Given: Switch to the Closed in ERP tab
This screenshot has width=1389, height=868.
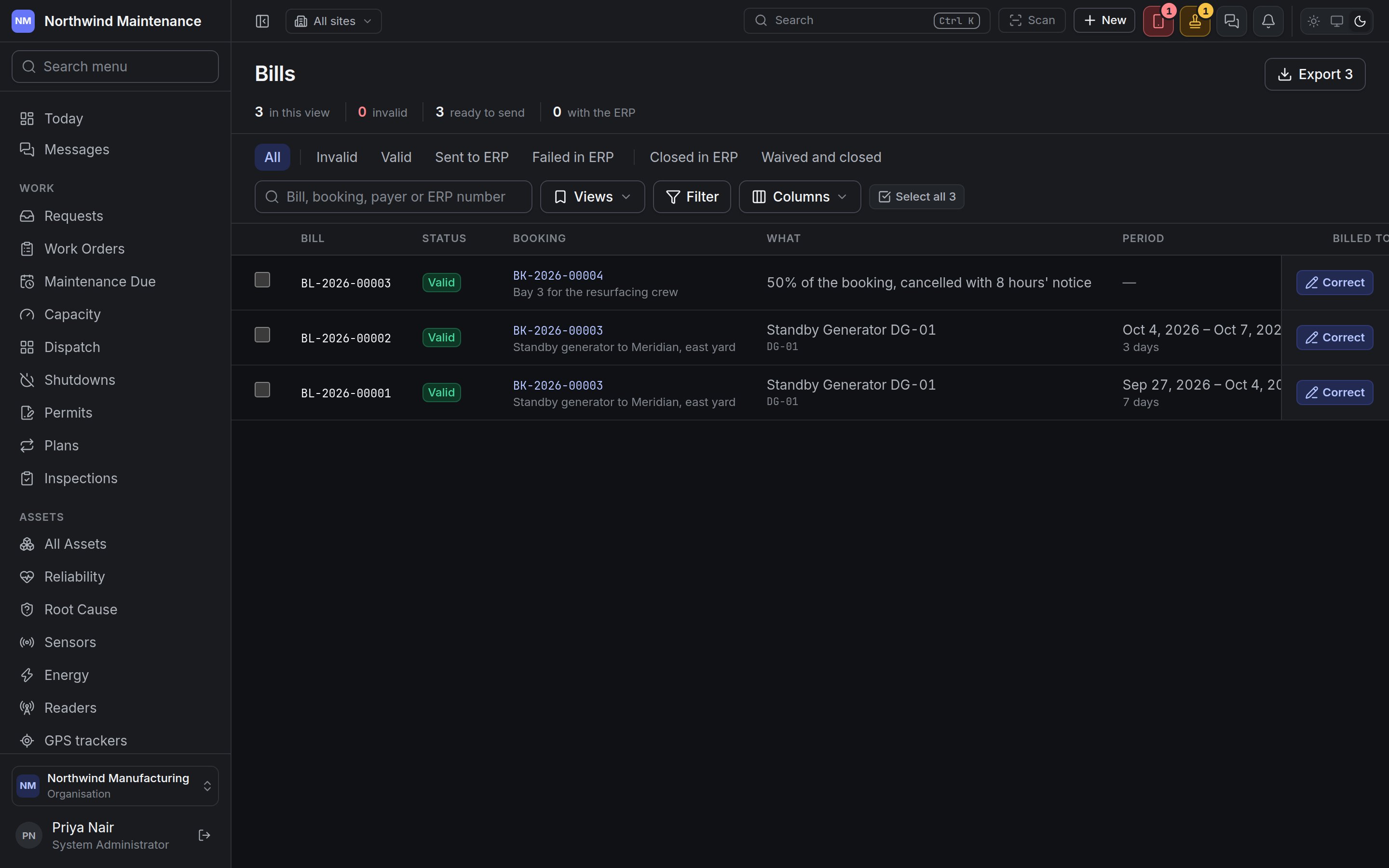Looking at the screenshot, I should [x=694, y=157].
